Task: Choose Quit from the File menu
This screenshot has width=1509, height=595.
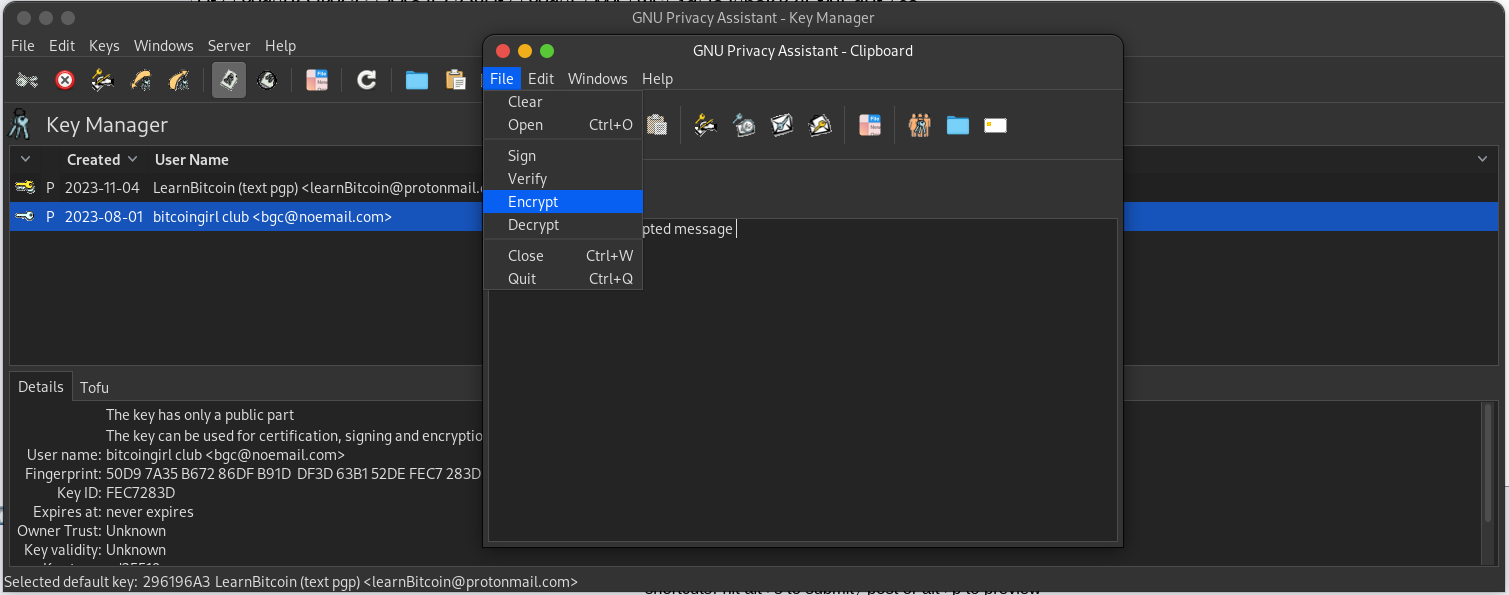Action: pyautogui.click(x=563, y=279)
